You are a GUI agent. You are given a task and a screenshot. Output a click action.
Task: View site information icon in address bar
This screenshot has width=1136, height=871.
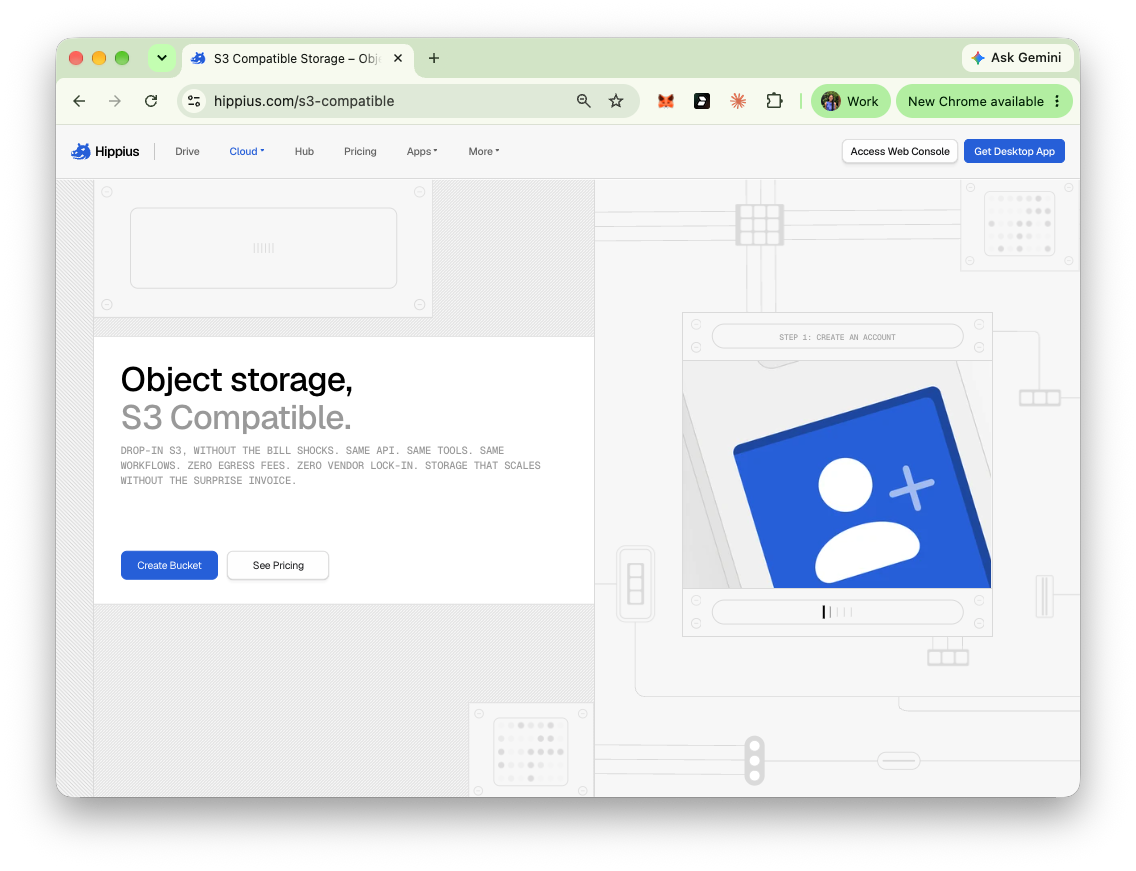[194, 101]
